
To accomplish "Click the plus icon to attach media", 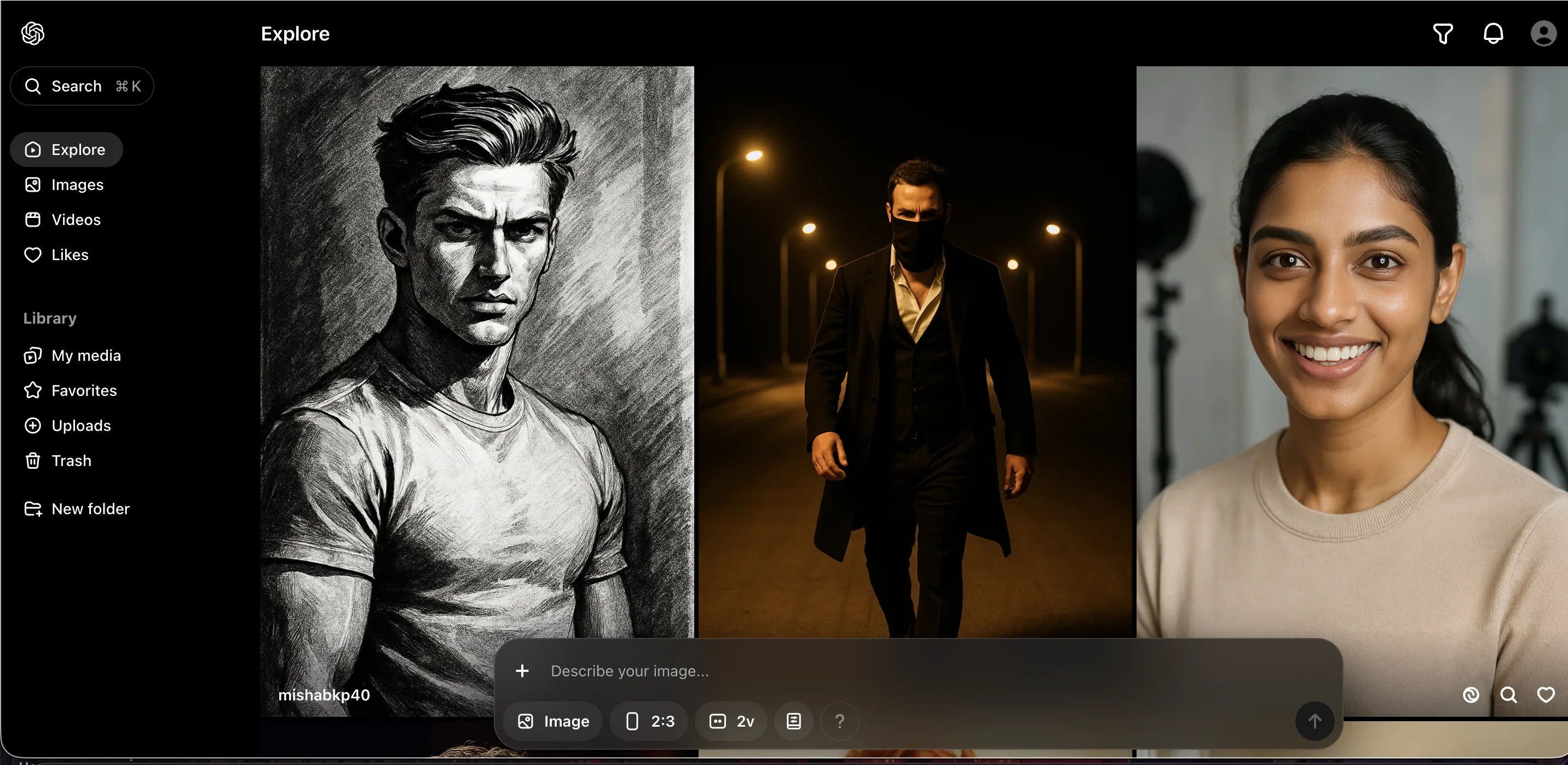I will click(x=522, y=671).
